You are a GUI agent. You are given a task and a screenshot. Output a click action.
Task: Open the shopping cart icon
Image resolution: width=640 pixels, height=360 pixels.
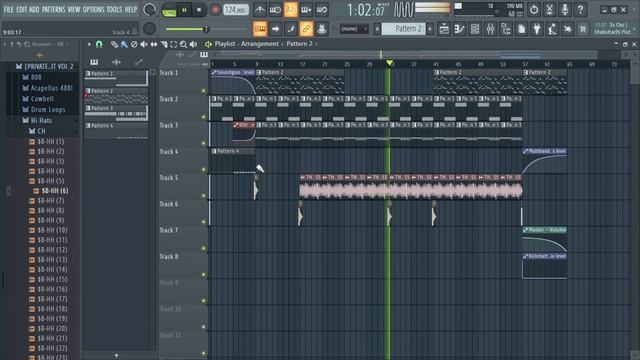tap(583, 29)
